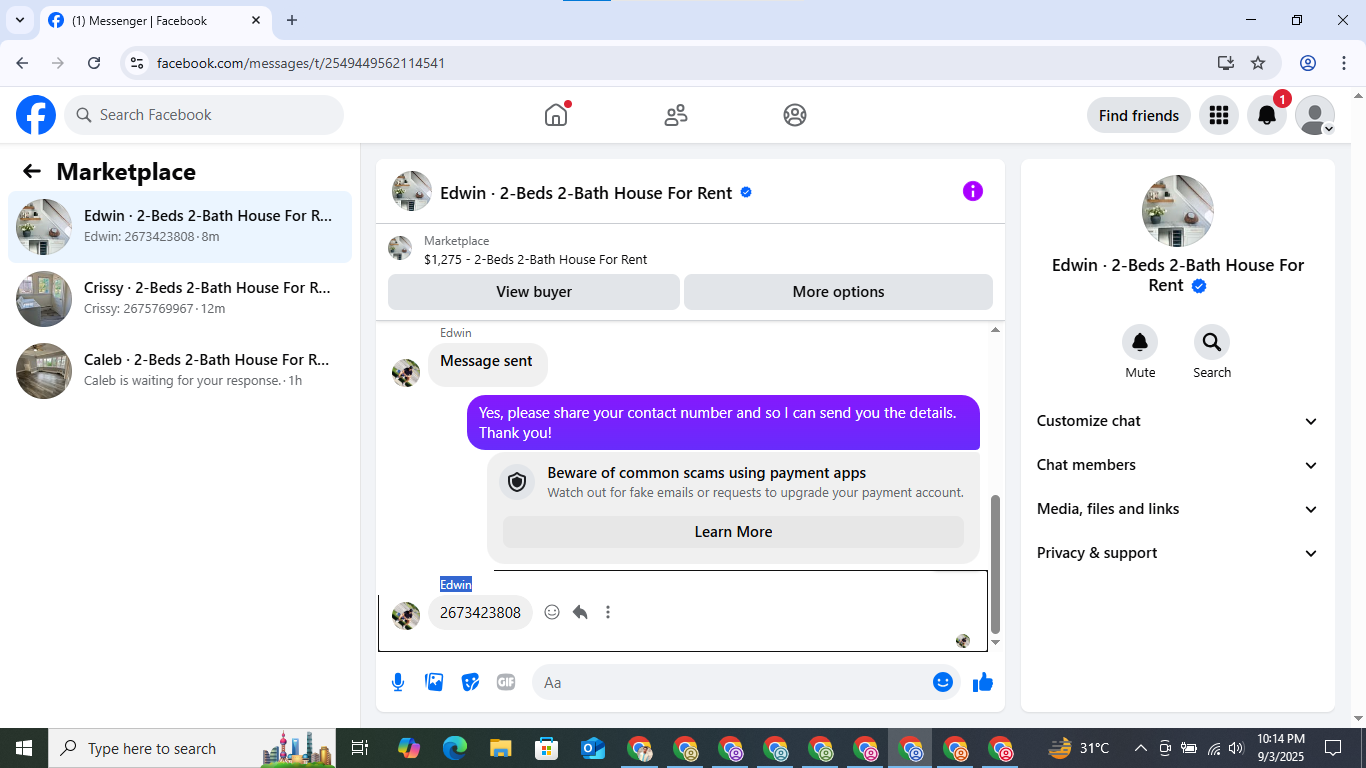View site information icon in address bar

click(138, 63)
